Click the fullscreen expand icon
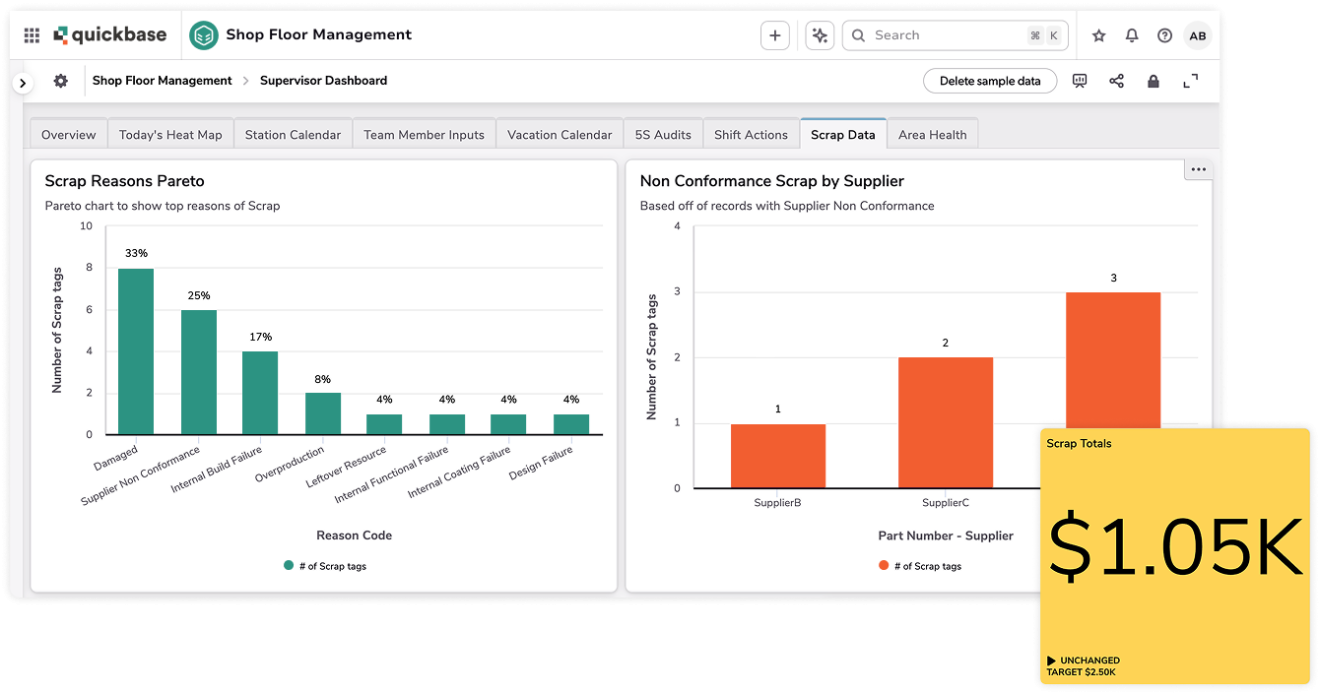 click(x=1190, y=80)
